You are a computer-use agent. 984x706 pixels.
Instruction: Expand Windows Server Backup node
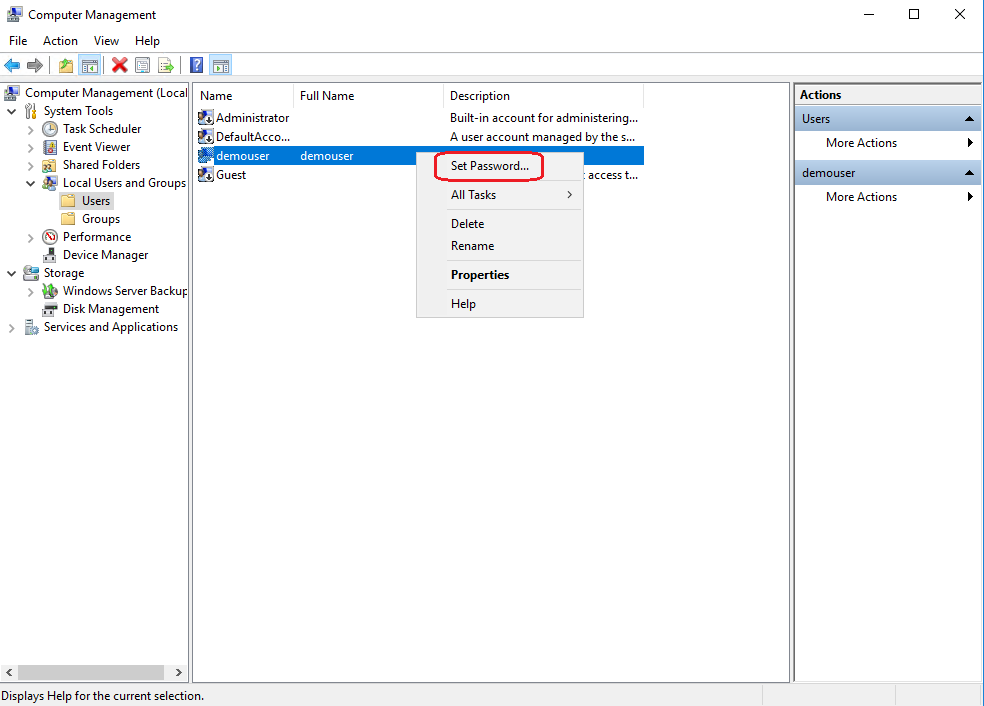pos(31,292)
